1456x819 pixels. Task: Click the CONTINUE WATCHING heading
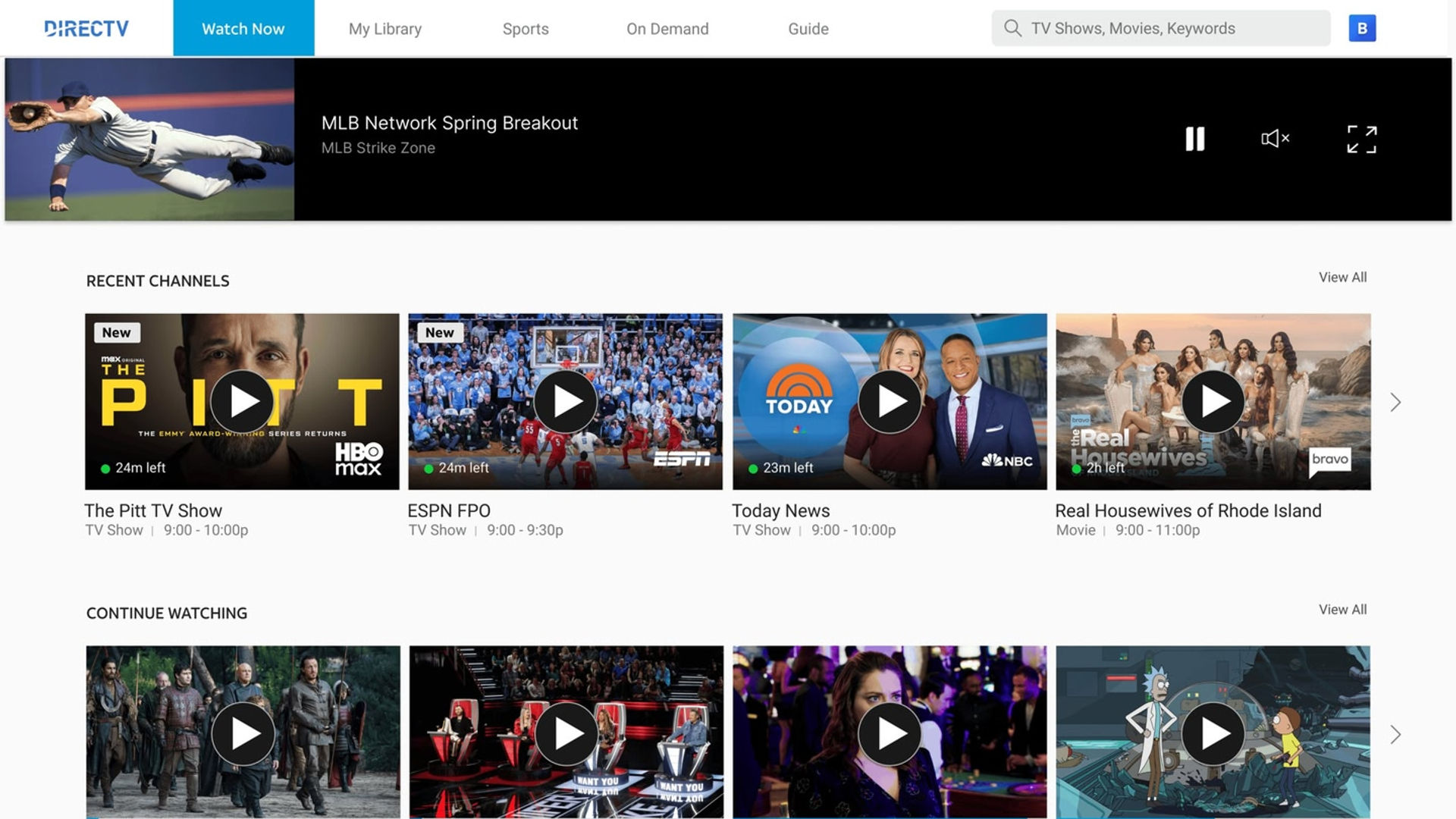click(167, 613)
